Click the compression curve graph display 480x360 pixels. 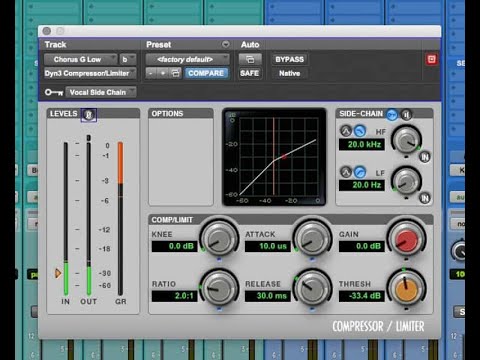coord(274,157)
